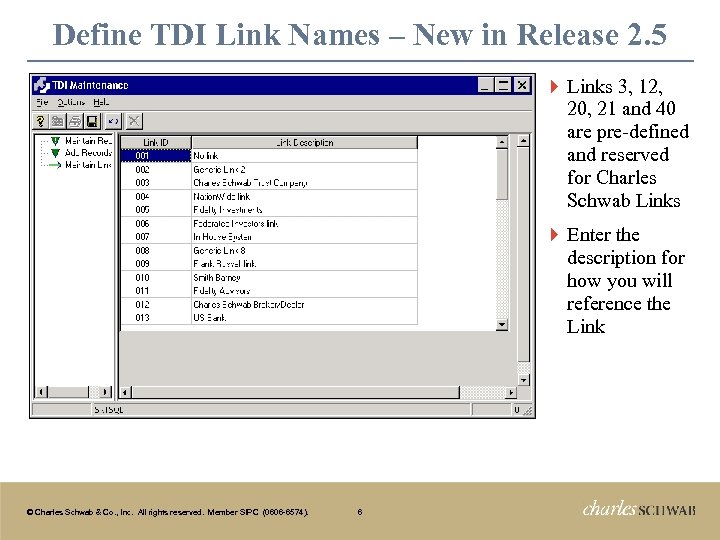Viewport: 720px width, 540px height.
Task: Click the TDI Maintenance title bar icon
Action: click(x=41, y=85)
